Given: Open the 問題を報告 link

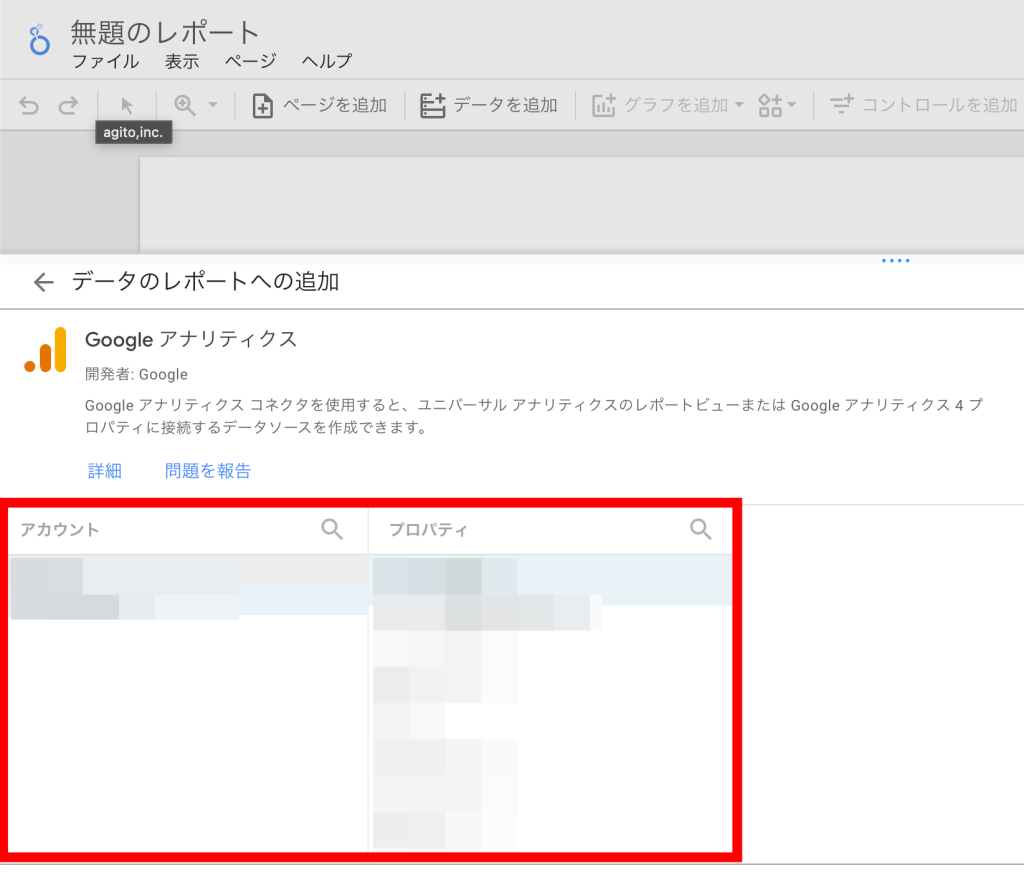Looking at the screenshot, I should coord(208,471).
